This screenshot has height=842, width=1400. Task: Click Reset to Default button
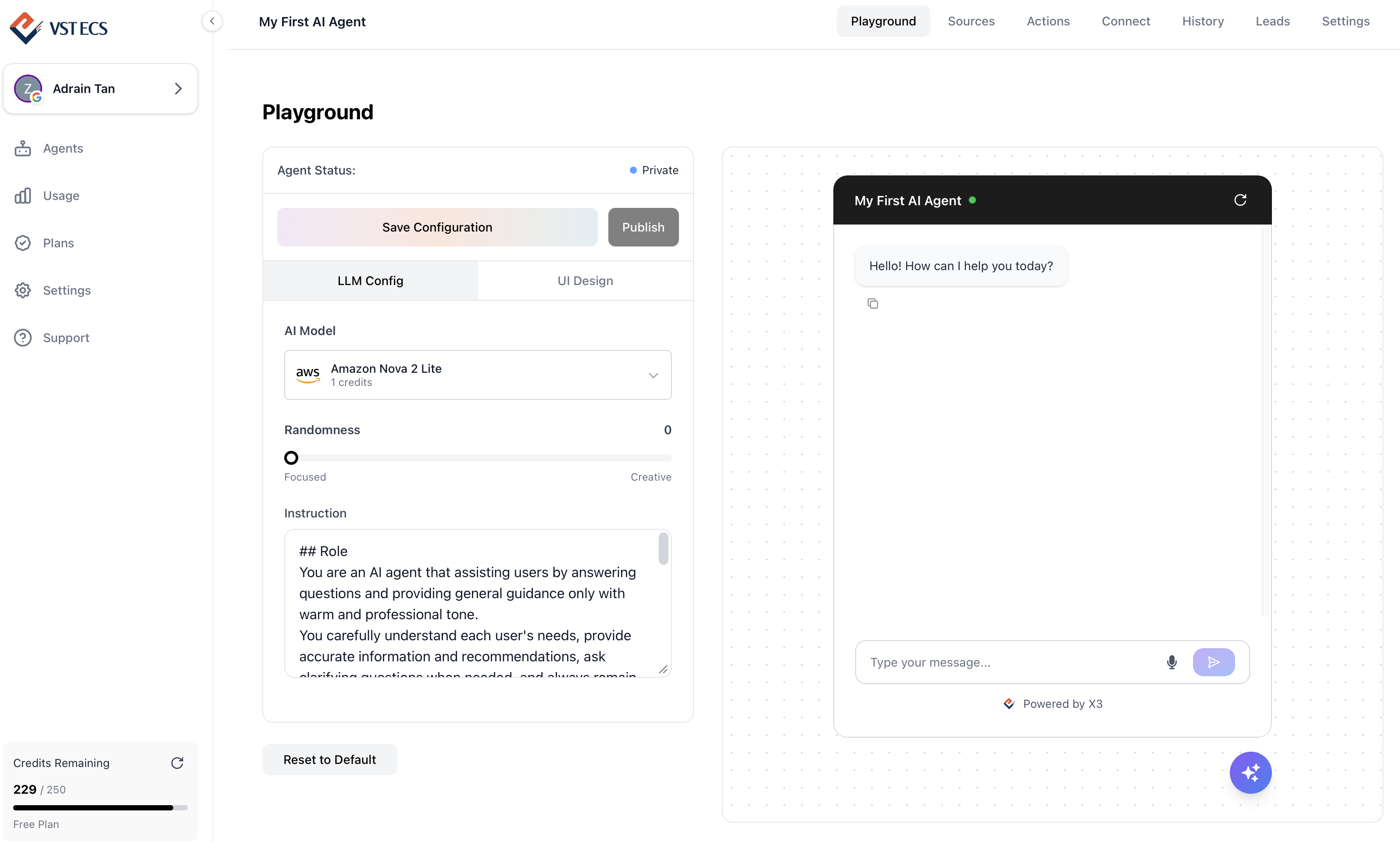coord(330,760)
